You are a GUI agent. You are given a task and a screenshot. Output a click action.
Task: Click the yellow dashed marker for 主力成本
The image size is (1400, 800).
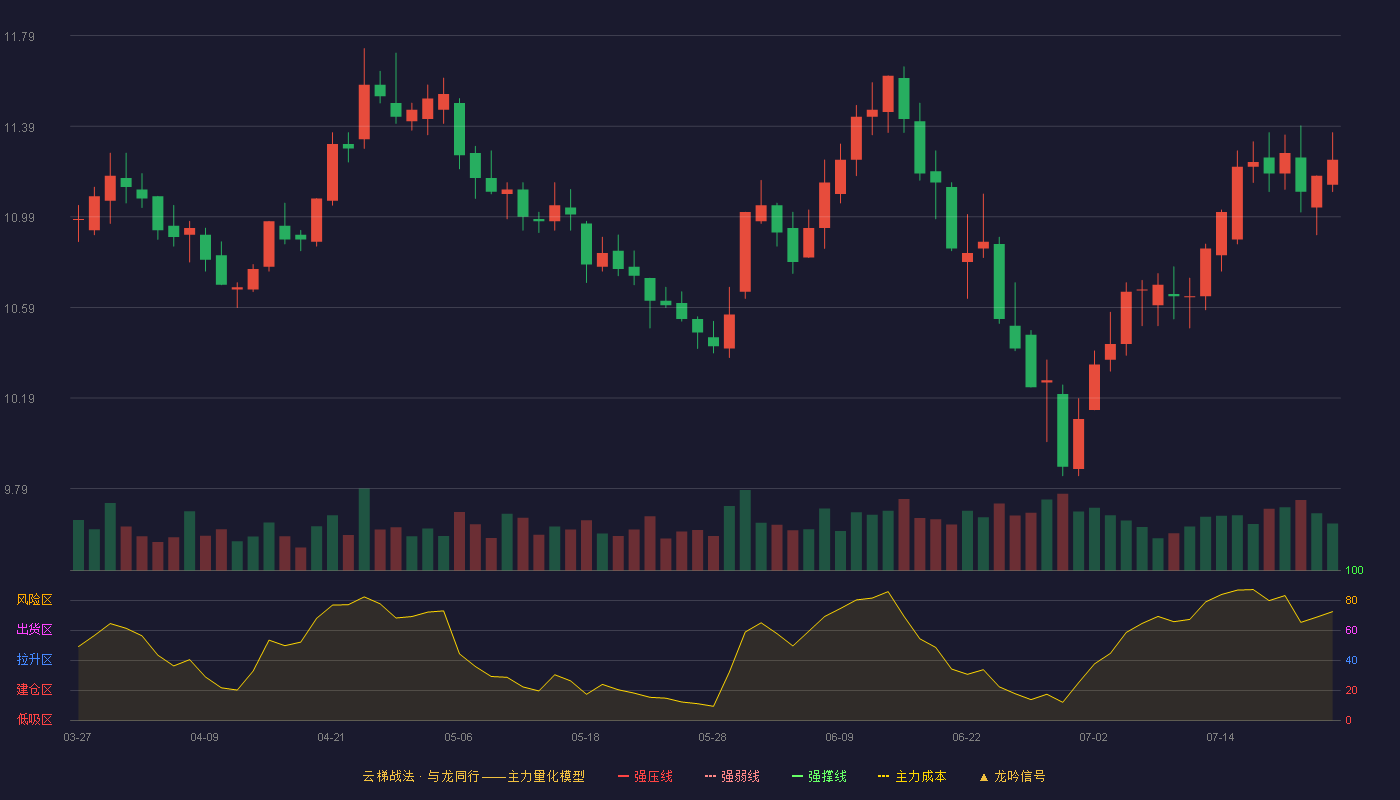tap(884, 776)
